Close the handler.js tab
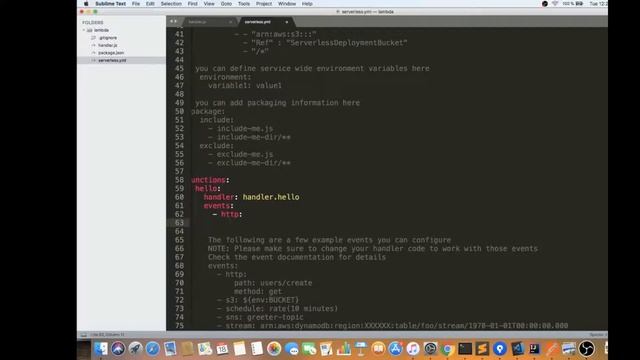Image resolution: width=640 pixels, height=360 pixels. click(x=231, y=22)
